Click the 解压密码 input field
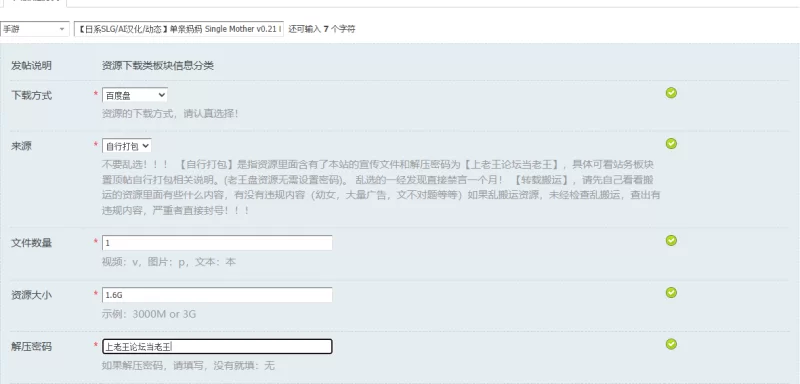The height and width of the screenshot is (384, 800). tap(217, 346)
